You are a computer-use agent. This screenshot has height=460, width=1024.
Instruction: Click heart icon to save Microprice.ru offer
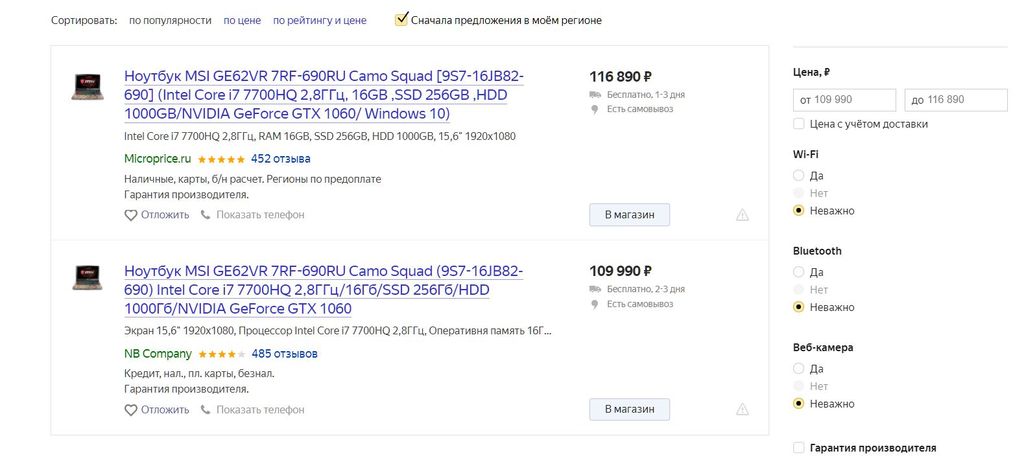pos(130,215)
